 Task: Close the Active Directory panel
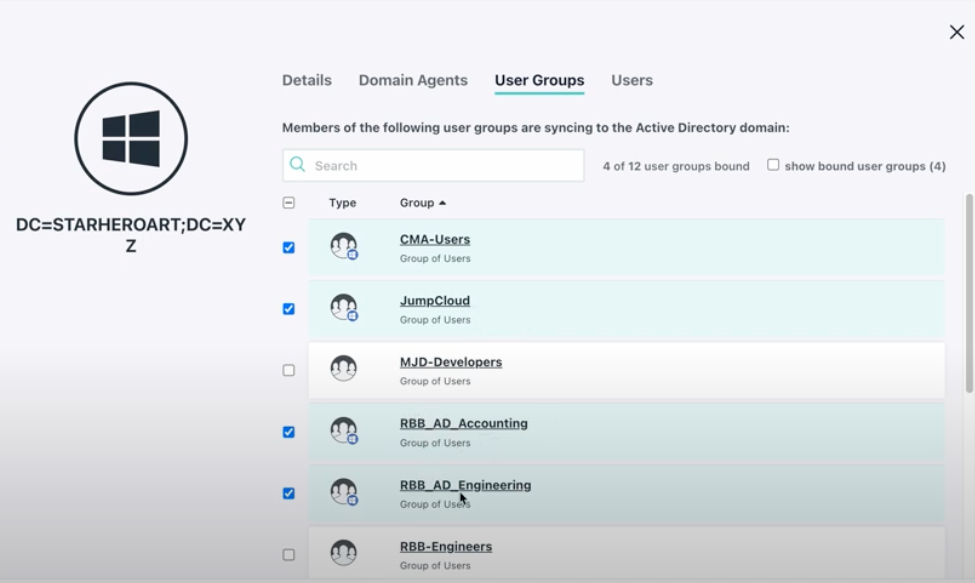pos(957,32)
